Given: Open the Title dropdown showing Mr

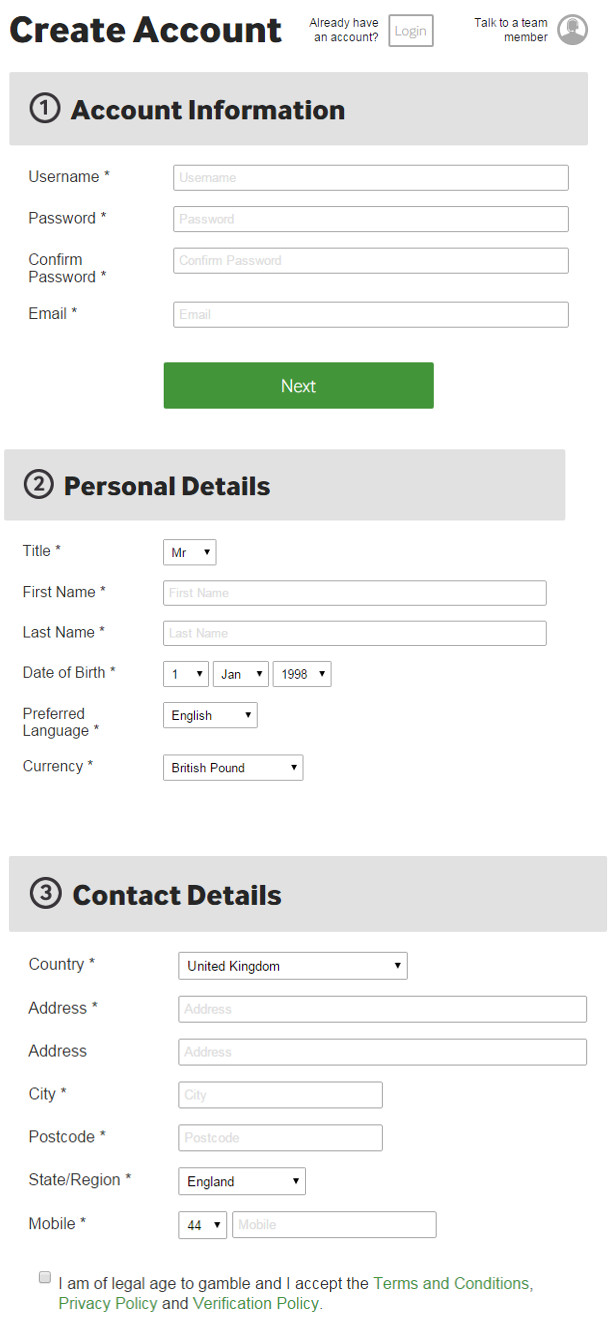Looking at the screenshot, I should (190, 552).
